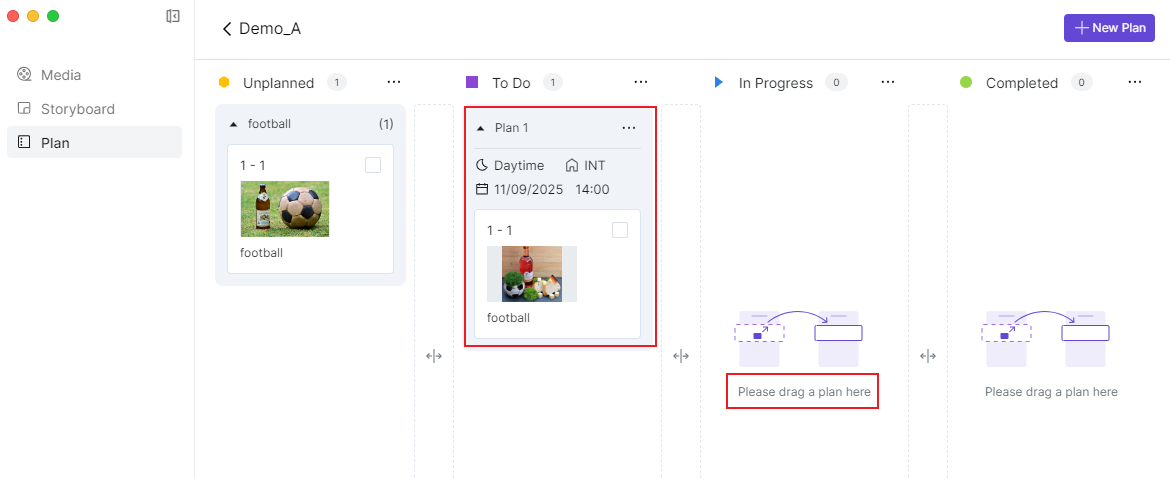Open the To Do column options menu

(x=641, y=82)
